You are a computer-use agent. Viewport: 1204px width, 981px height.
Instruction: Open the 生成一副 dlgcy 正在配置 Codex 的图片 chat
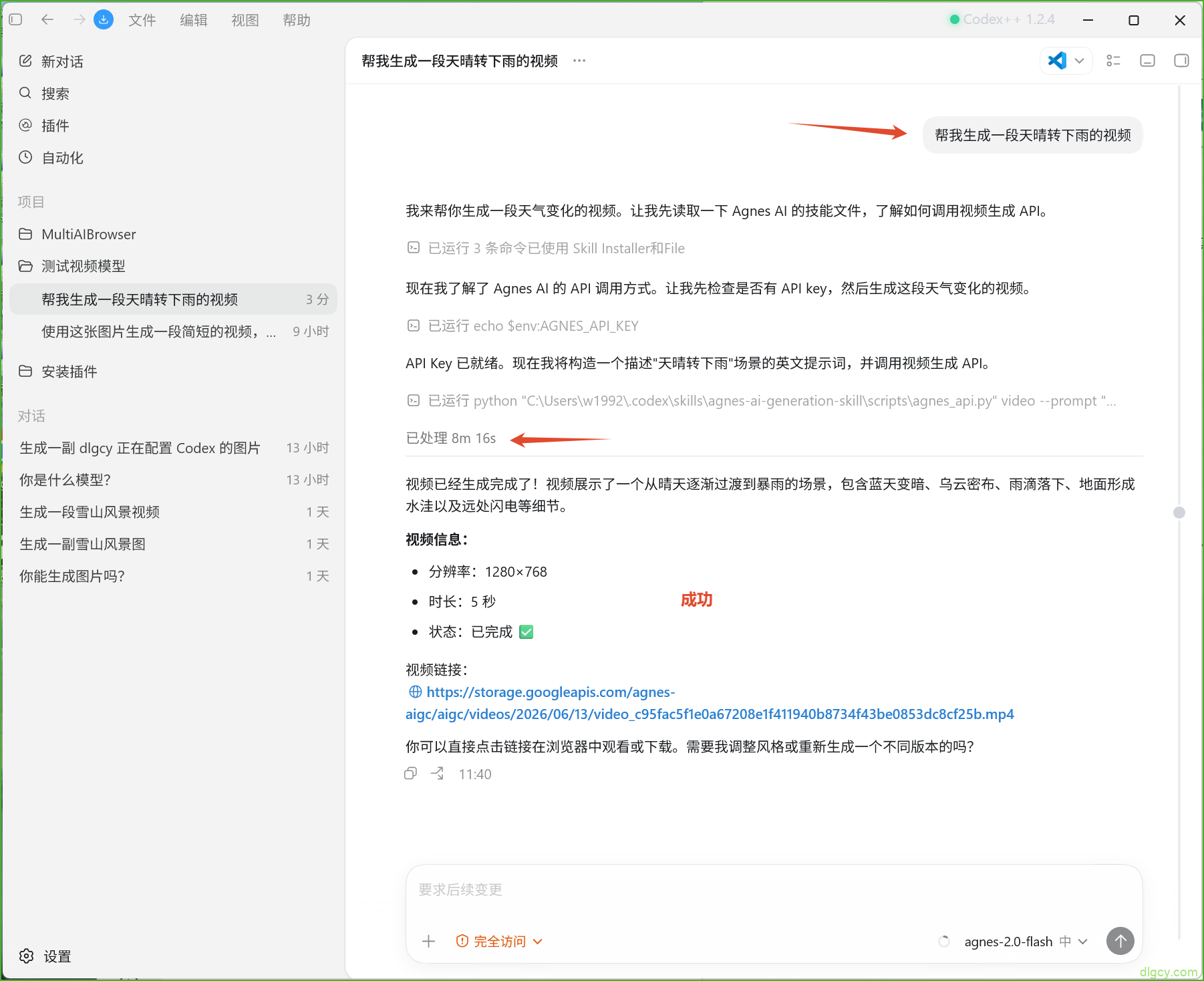pos(174,448)
